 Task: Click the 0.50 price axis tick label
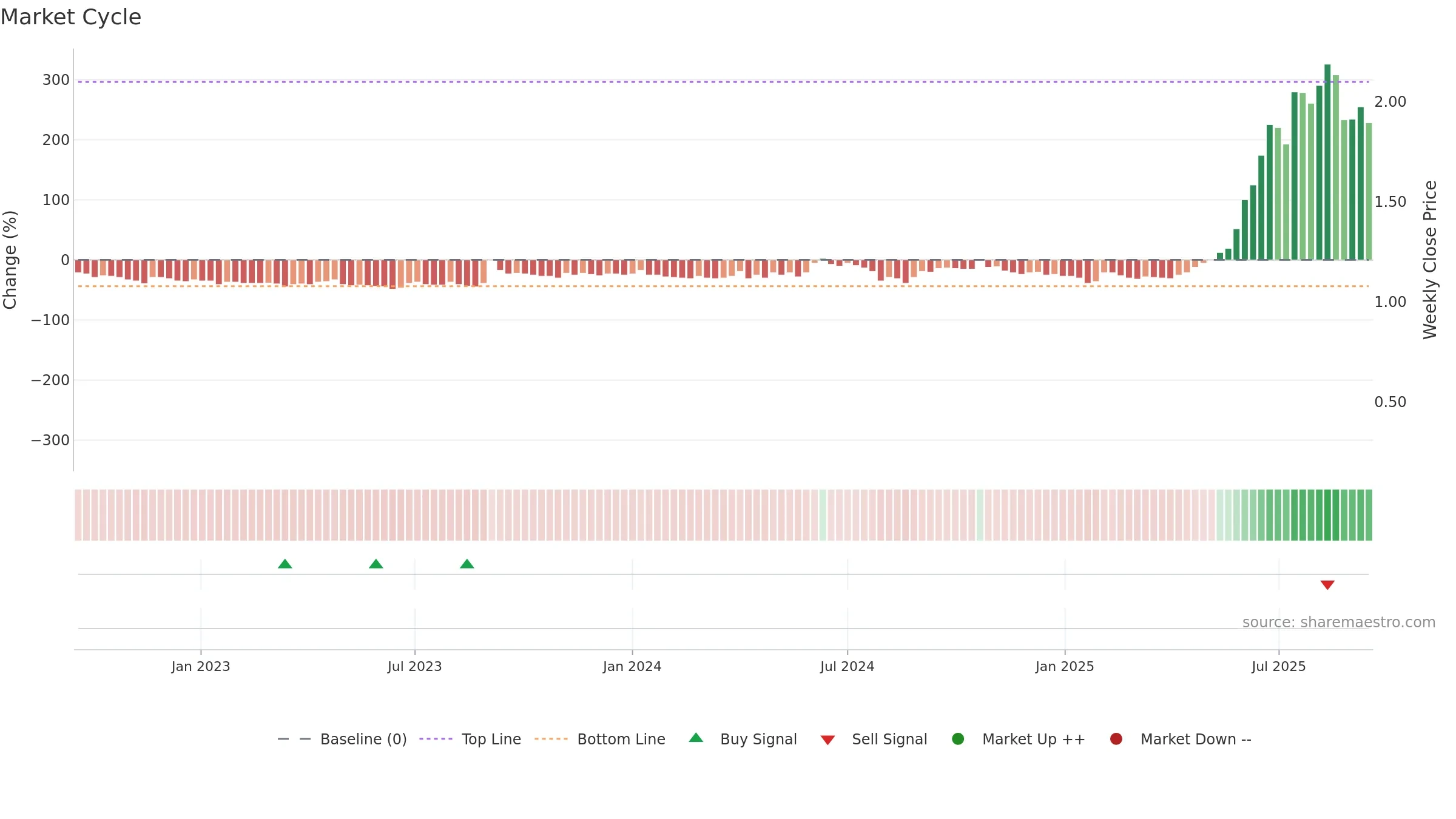pos(1390,402)
